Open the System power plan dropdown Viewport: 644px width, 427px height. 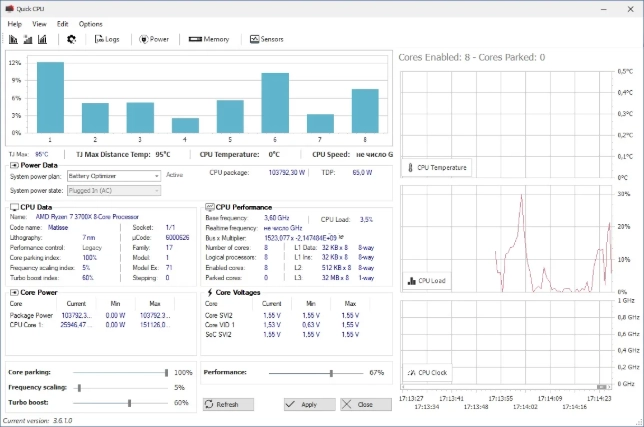tap(113, 175)
